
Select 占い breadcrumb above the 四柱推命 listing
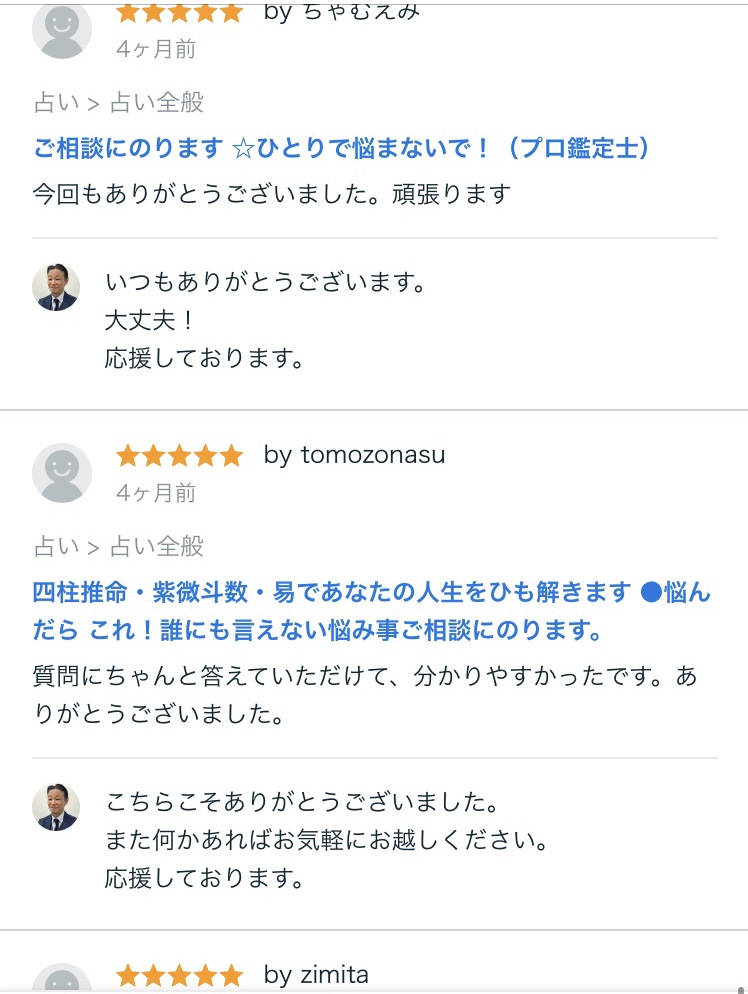click(x=56, y=546)
